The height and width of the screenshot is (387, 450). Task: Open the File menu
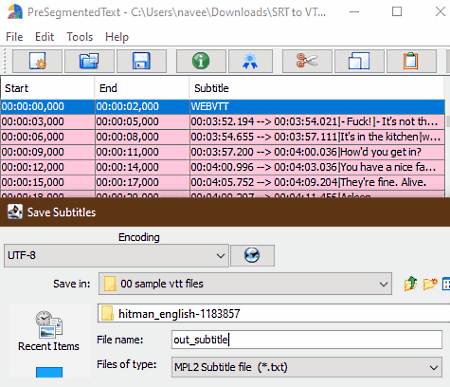tap(14, 37)
